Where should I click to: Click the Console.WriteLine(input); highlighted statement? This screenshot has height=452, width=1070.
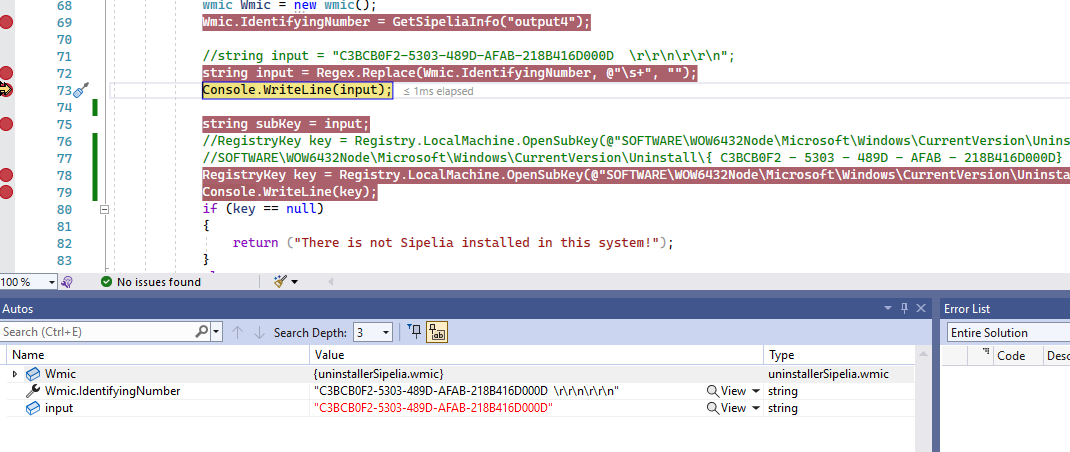point(298,90)
